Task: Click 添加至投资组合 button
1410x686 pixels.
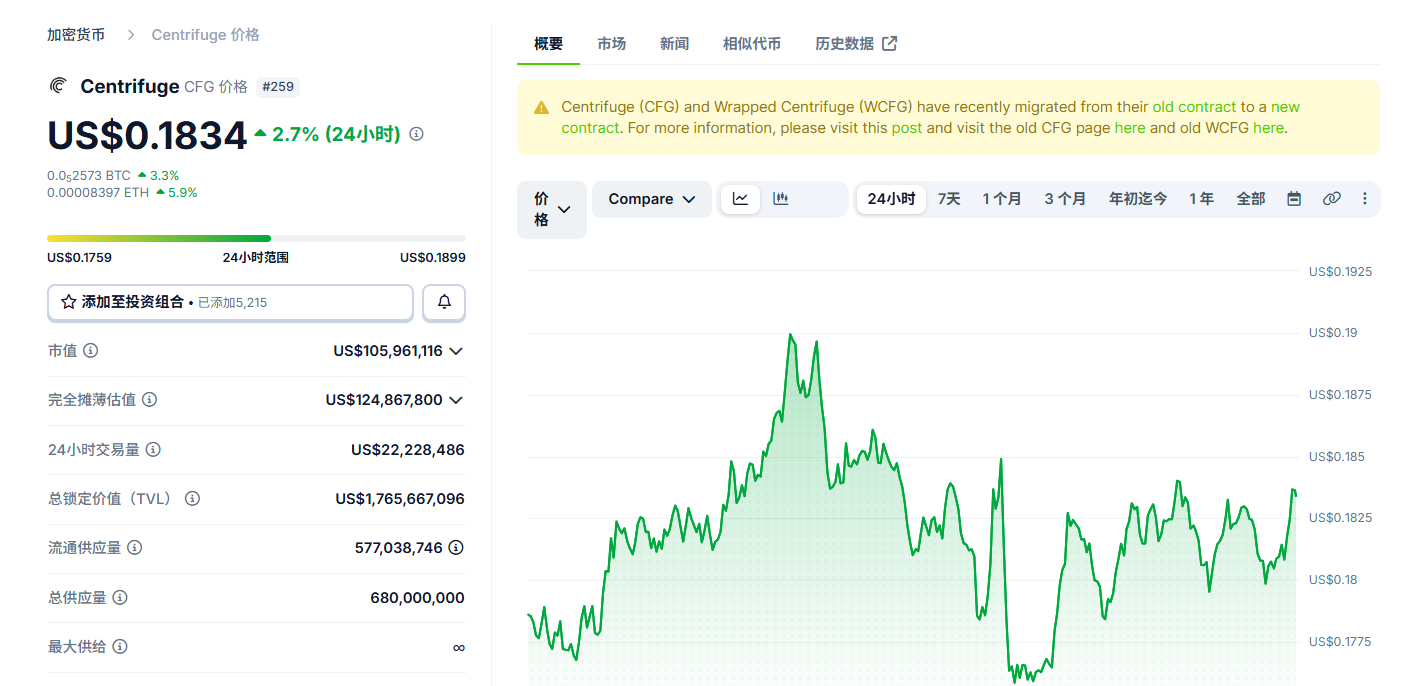Action: coord(230,302)
